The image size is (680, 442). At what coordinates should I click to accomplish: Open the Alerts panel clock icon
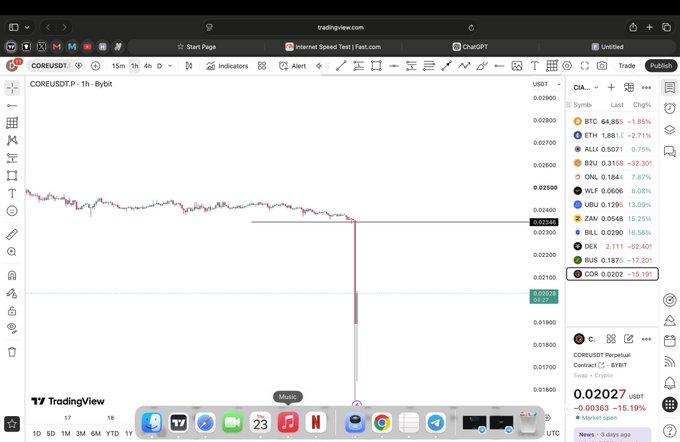coord(670,108)
